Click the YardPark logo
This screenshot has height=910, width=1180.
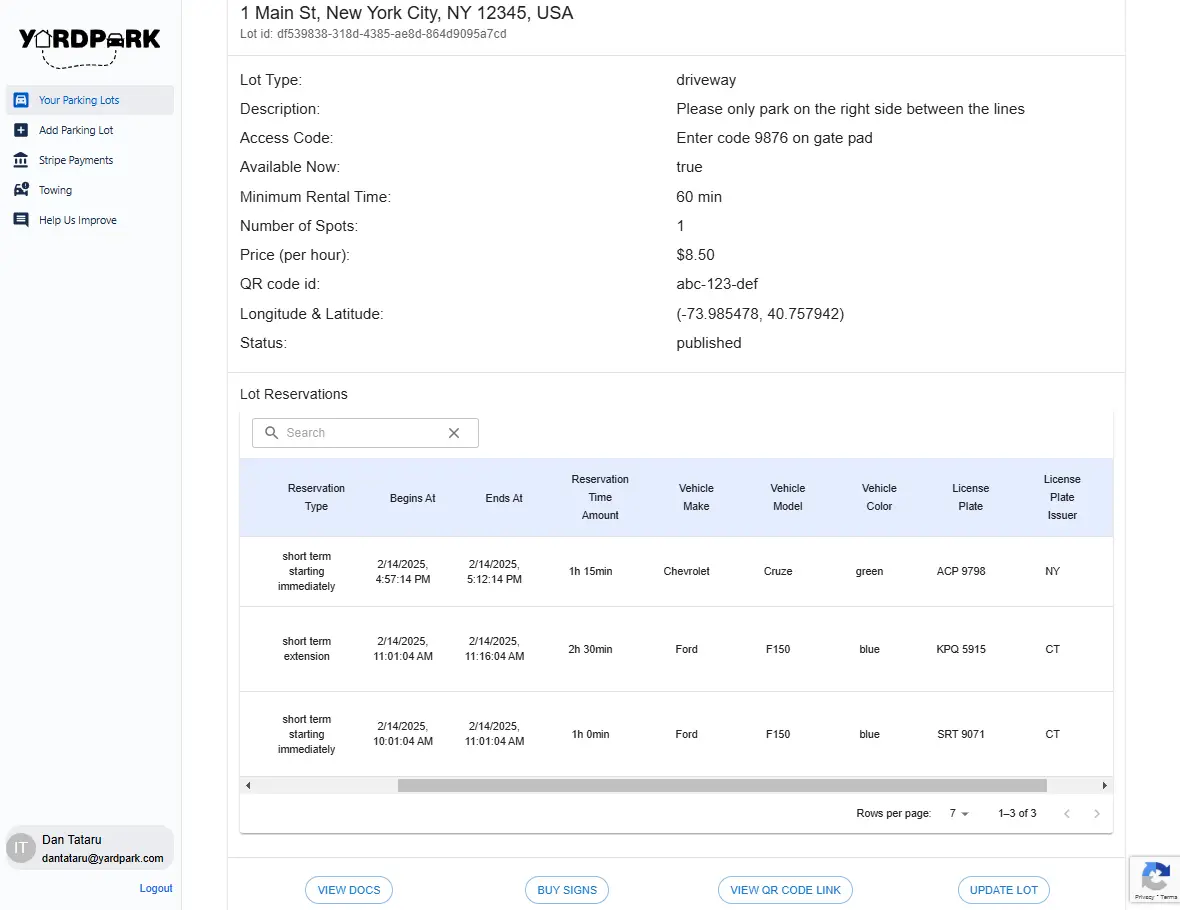point(90,47)
